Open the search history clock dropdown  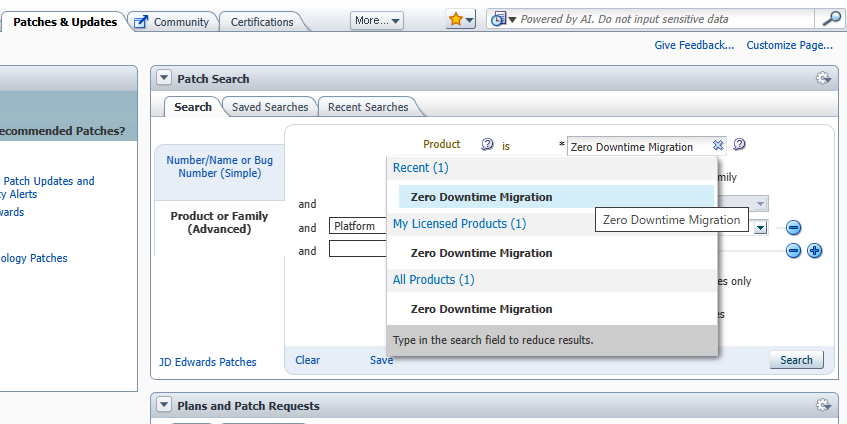click(x=502, y=19)
